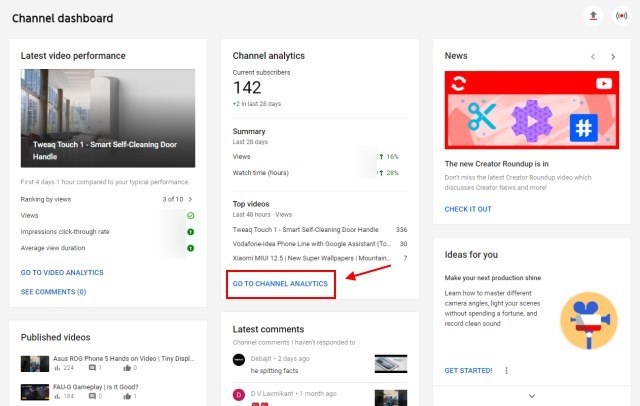Viewport: 640px width, 406px height.
Task: Open the FAU-G Gameplay video thumbnail
Action: click(x=35, y=392)
